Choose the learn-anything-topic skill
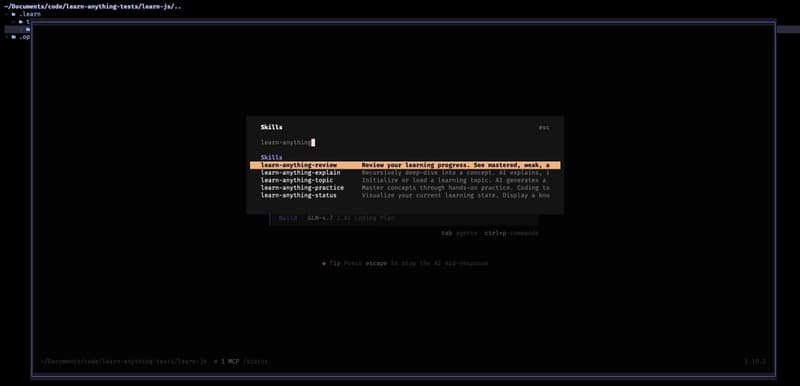800x386 pixels. click(405, 180)
